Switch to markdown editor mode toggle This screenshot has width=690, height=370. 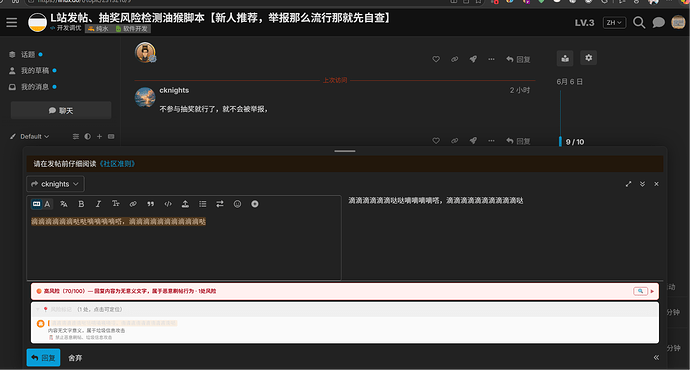(37, 204)
